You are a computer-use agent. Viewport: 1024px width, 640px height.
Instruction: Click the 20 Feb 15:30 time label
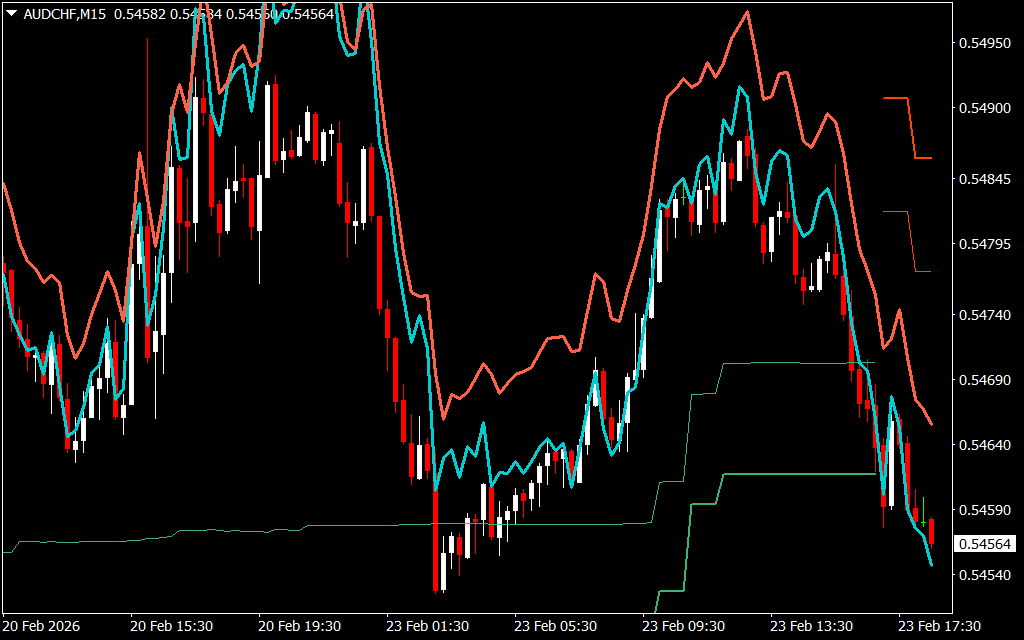(x=171, y=626)
